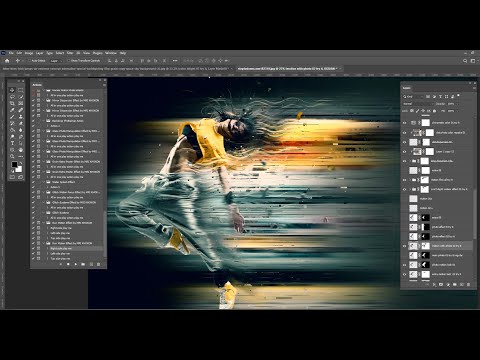
Task: Open the Window menu
Action: [x=111, y=53]
